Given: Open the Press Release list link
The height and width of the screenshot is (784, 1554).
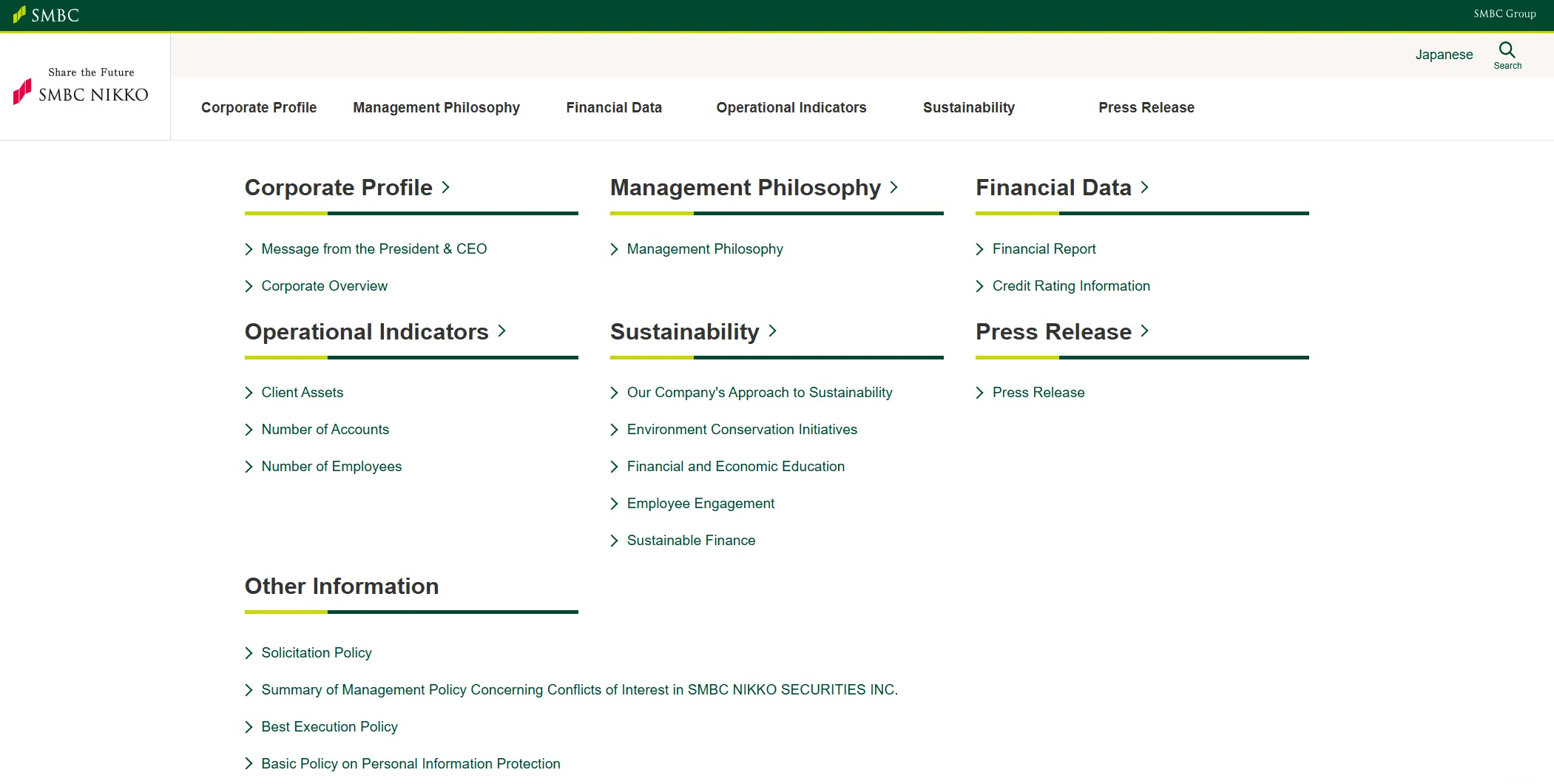Looking at the screenshot, I should coord(1038,393).
